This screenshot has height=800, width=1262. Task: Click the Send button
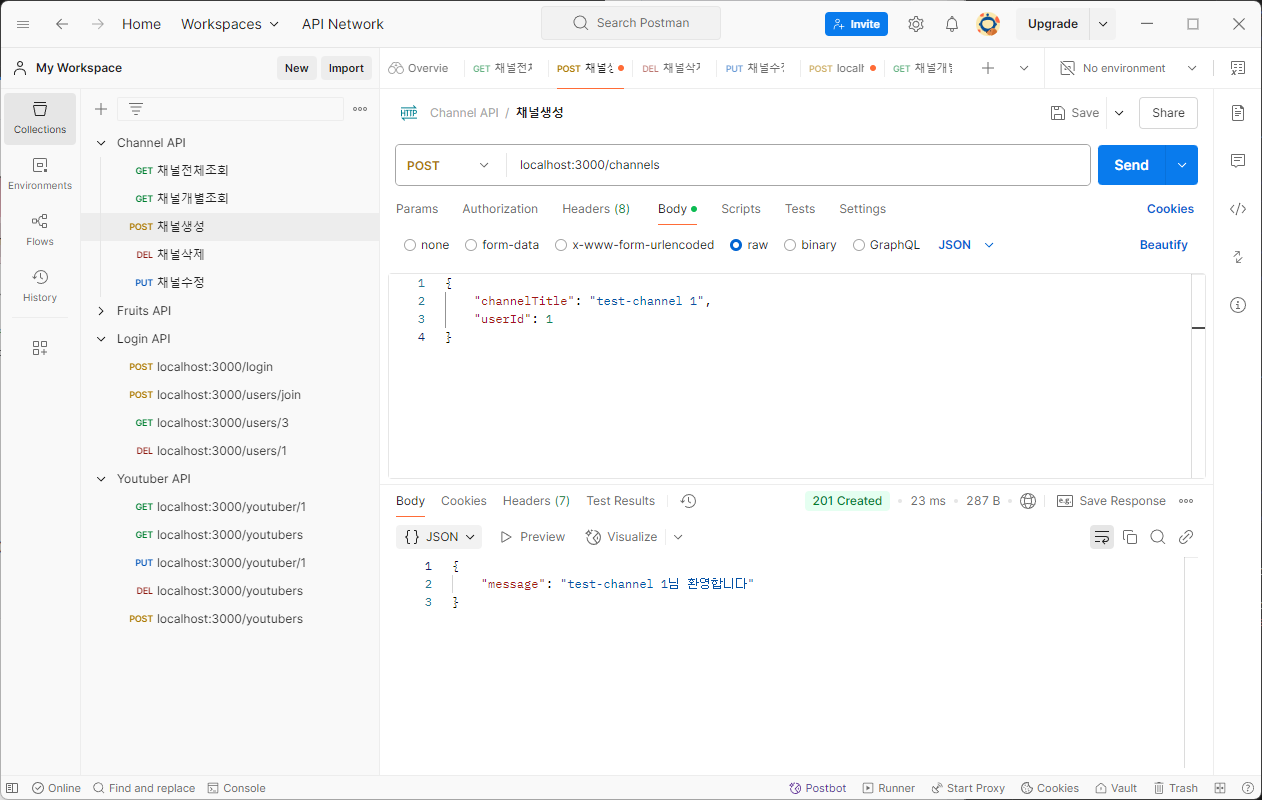tap(1132, 165)
